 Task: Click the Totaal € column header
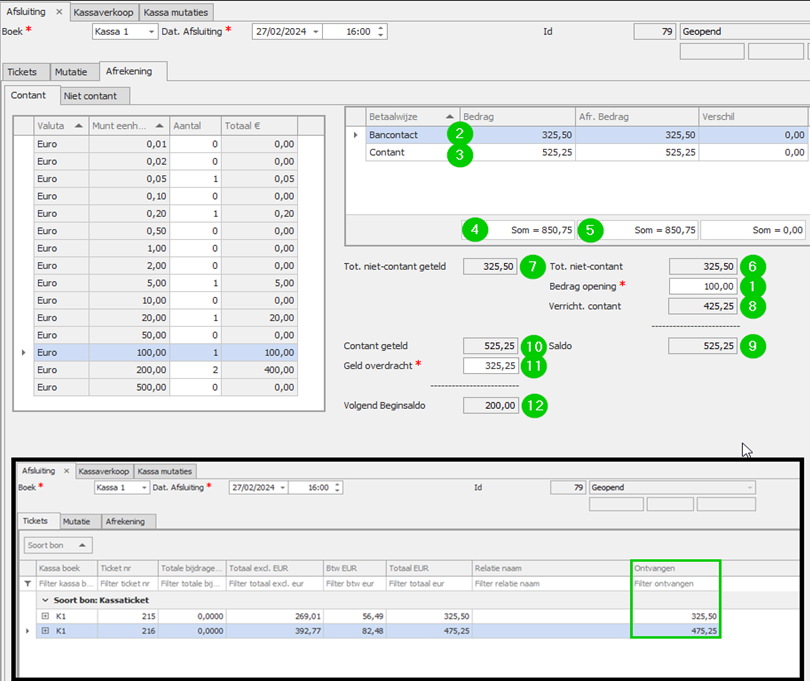tap(259, 126)
